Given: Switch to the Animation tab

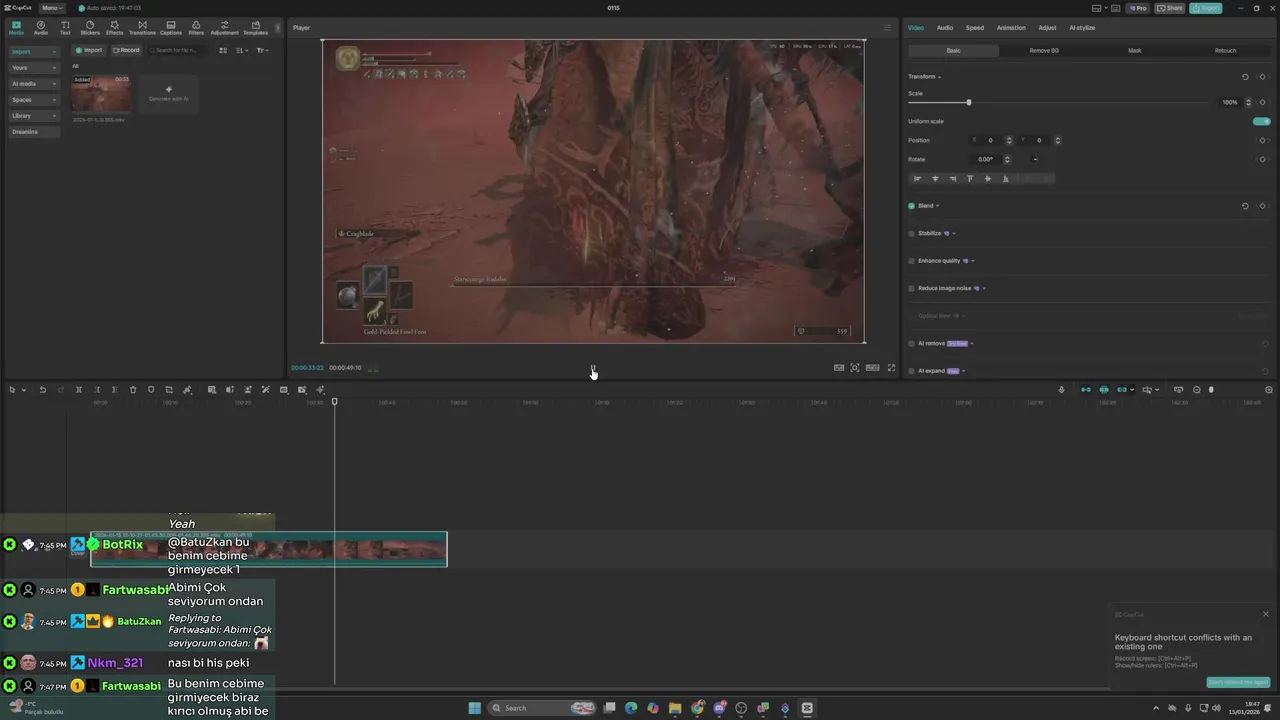Looking at the screenshot, I should (1011, 28).
